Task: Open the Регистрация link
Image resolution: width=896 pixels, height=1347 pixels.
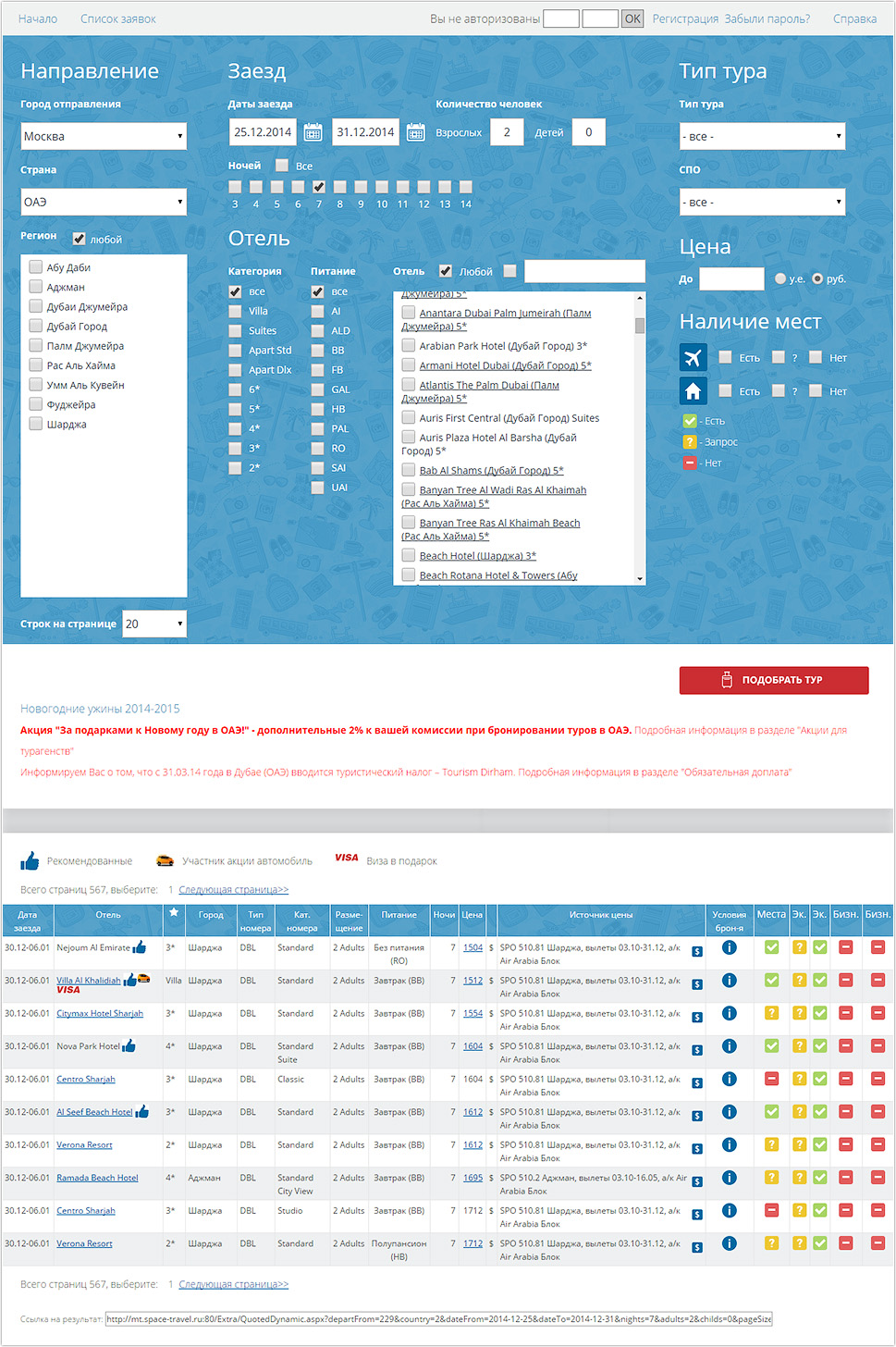Action: 684,19
